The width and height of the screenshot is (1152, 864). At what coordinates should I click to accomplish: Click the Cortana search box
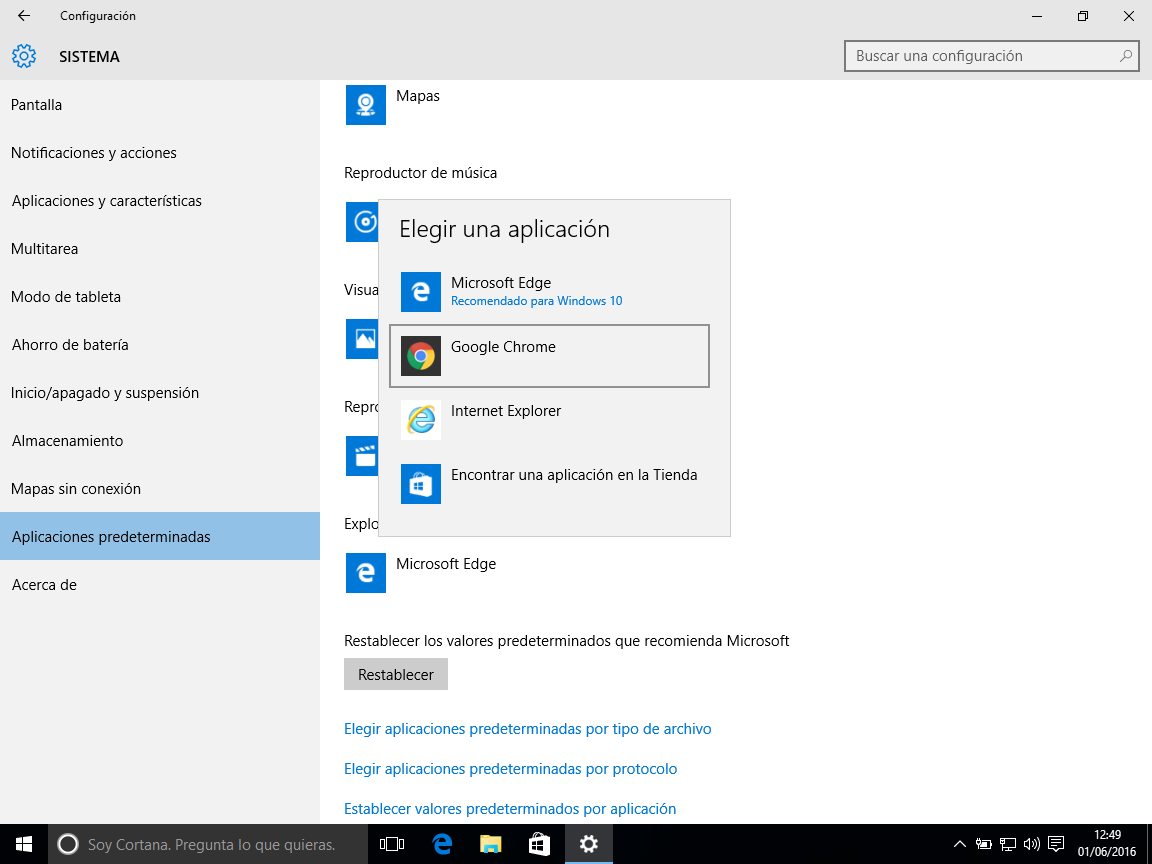point(208,844)
